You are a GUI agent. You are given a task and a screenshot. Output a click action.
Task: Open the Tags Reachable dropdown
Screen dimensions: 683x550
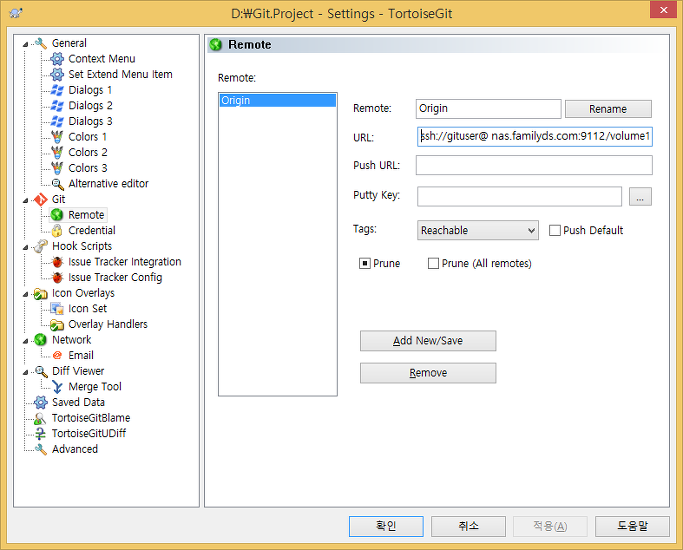click(x=478, y=230)
